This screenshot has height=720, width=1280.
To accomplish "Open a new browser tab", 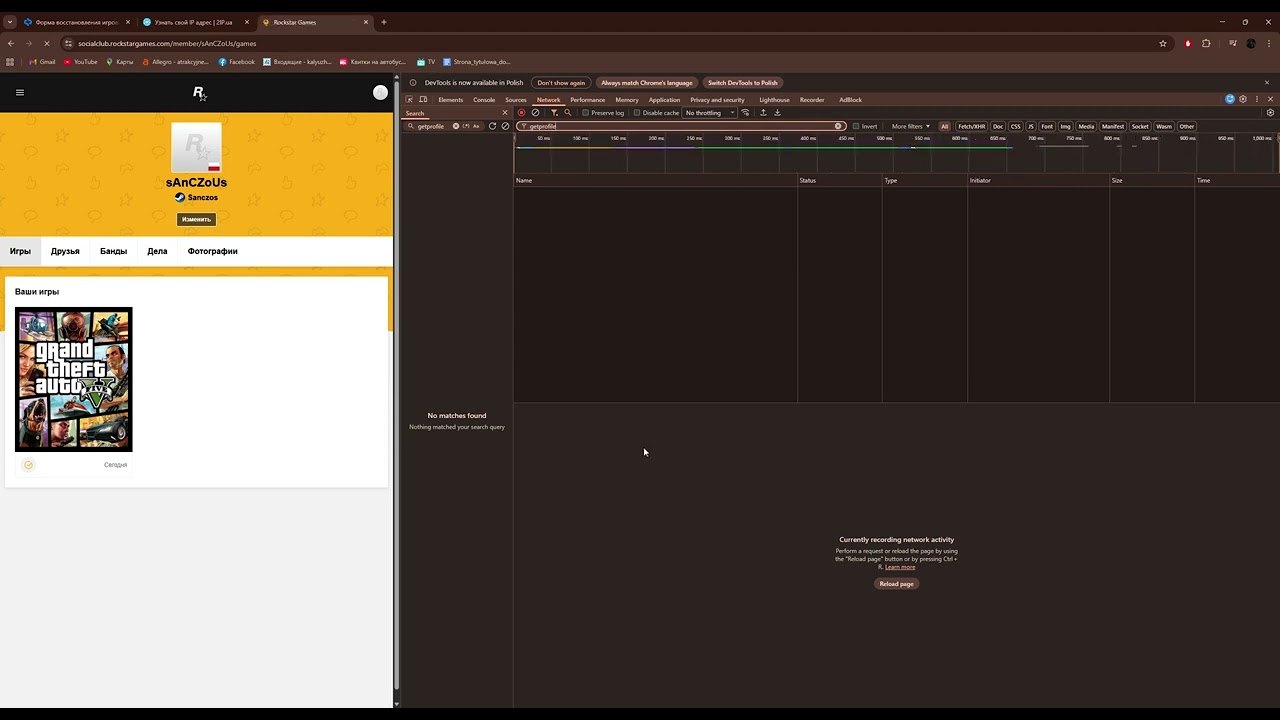I will [x=384, y=22].
